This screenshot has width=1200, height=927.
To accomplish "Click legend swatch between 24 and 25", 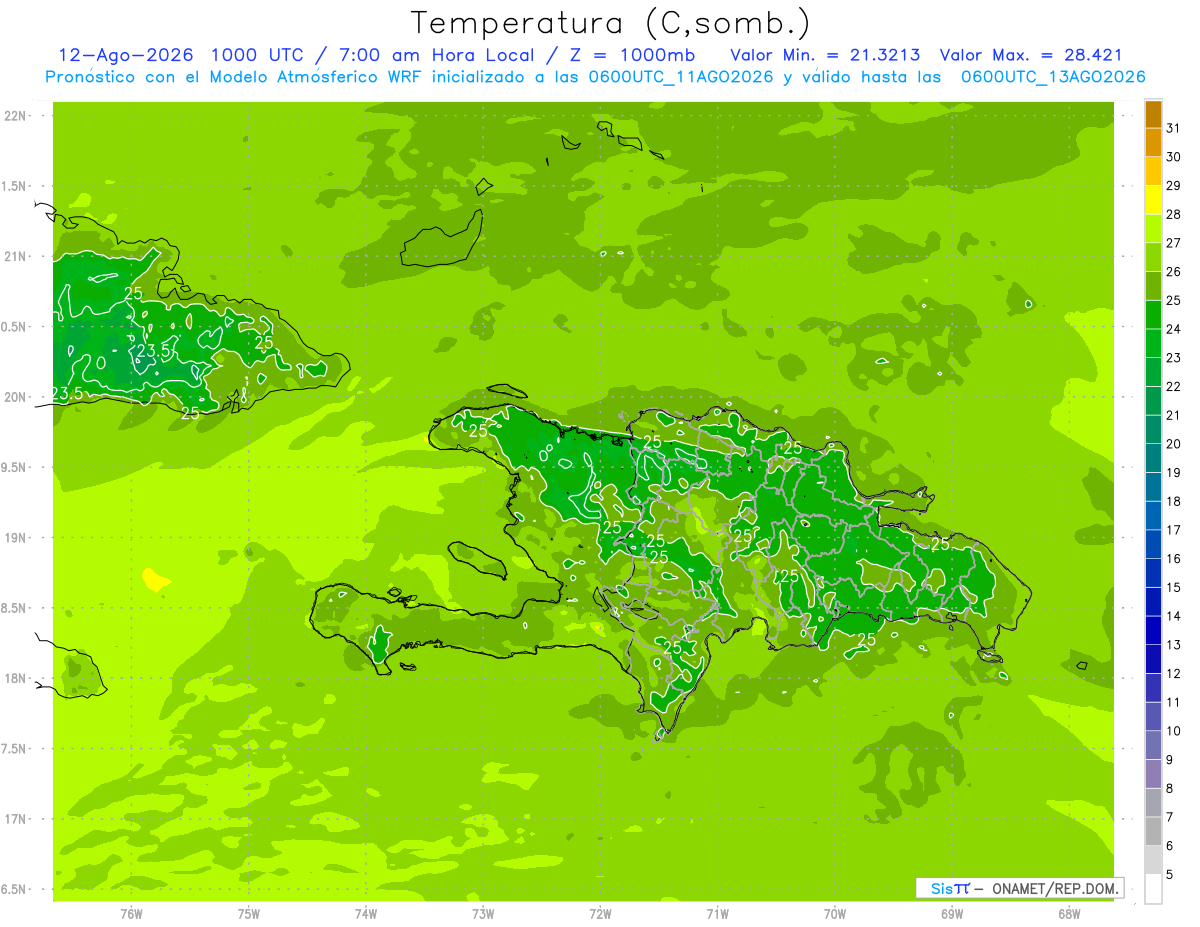I will [1153, 315].
